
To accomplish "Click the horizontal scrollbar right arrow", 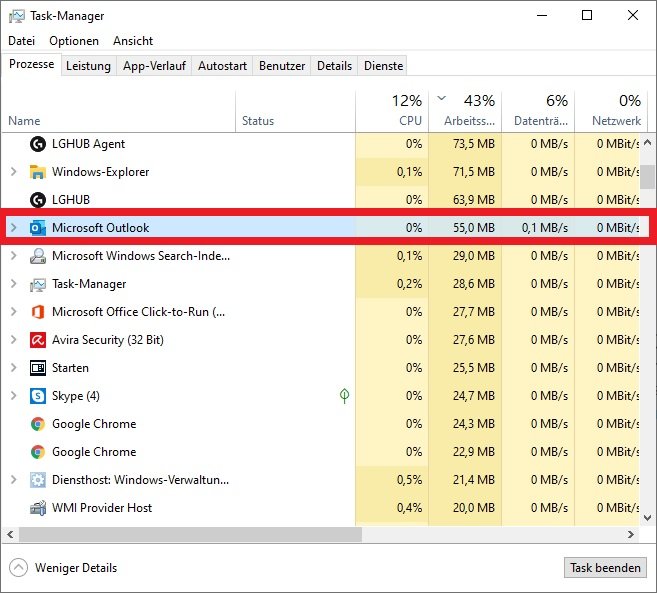I will click(631, 534).
